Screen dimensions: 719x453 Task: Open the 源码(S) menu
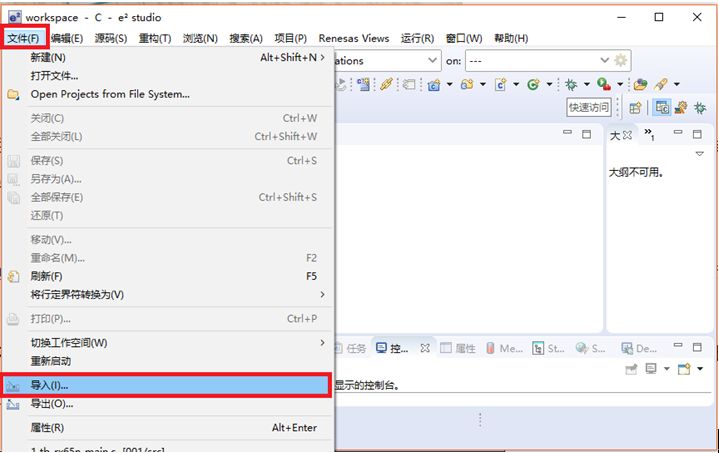[x=111, y=38]
